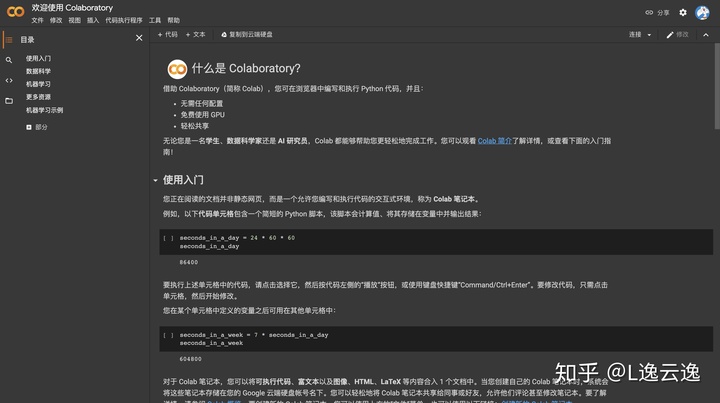Click inside the seconds_in_a_day code cell
This screenshot has height=403, width=720.
436,242
